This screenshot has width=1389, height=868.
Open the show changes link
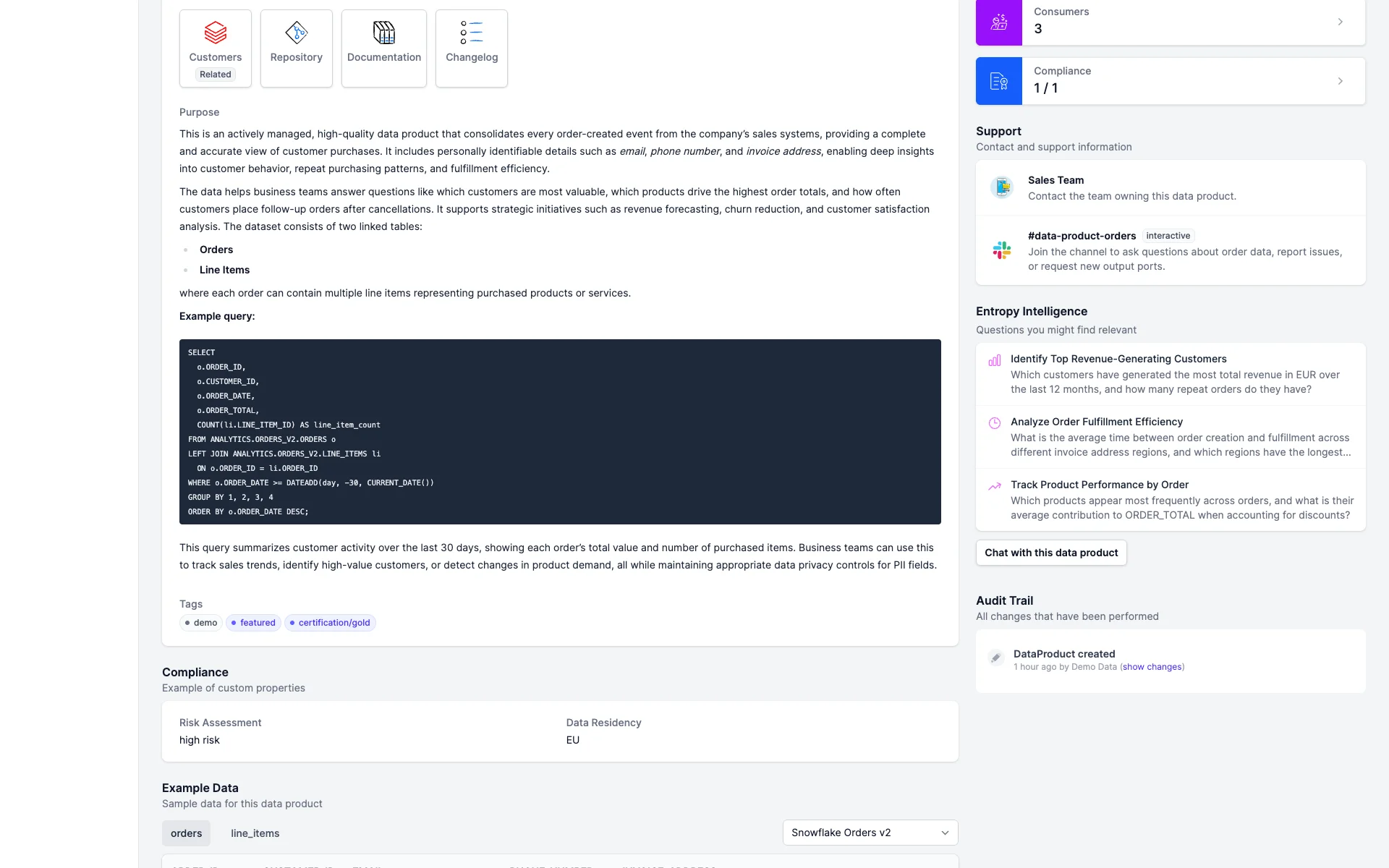[1152, 667]
